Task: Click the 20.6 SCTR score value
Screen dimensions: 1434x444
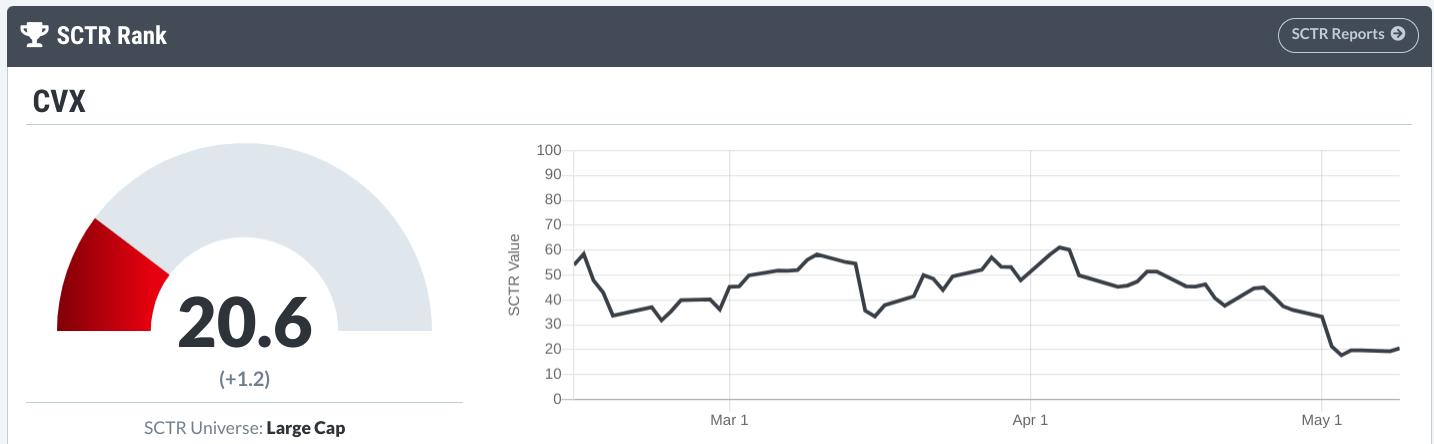Action: pyautogui.click(x=245, y=324)
